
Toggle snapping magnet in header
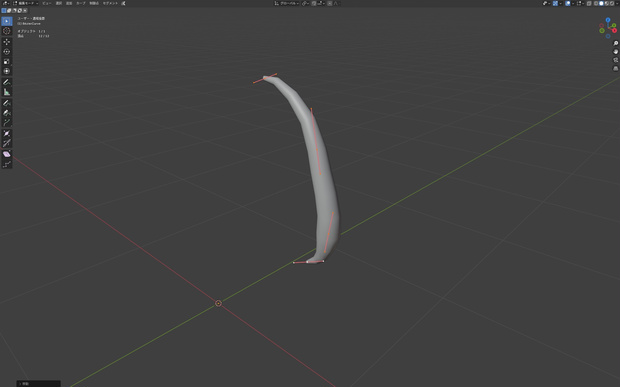click(x=314, y=3)
